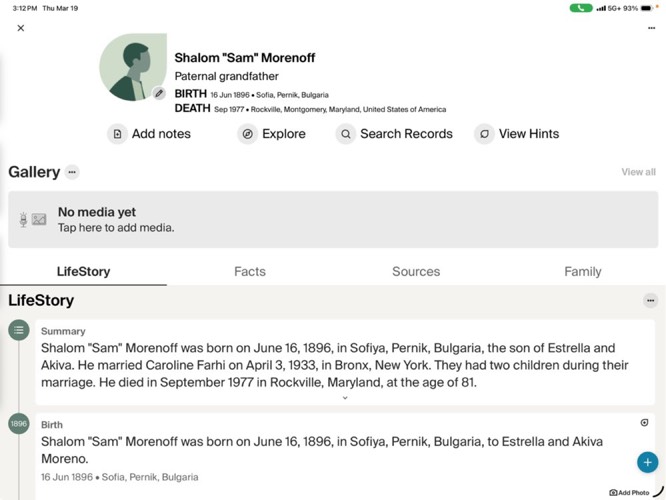Click the View all gallery link
666x500 pixels.
(638, 172)
